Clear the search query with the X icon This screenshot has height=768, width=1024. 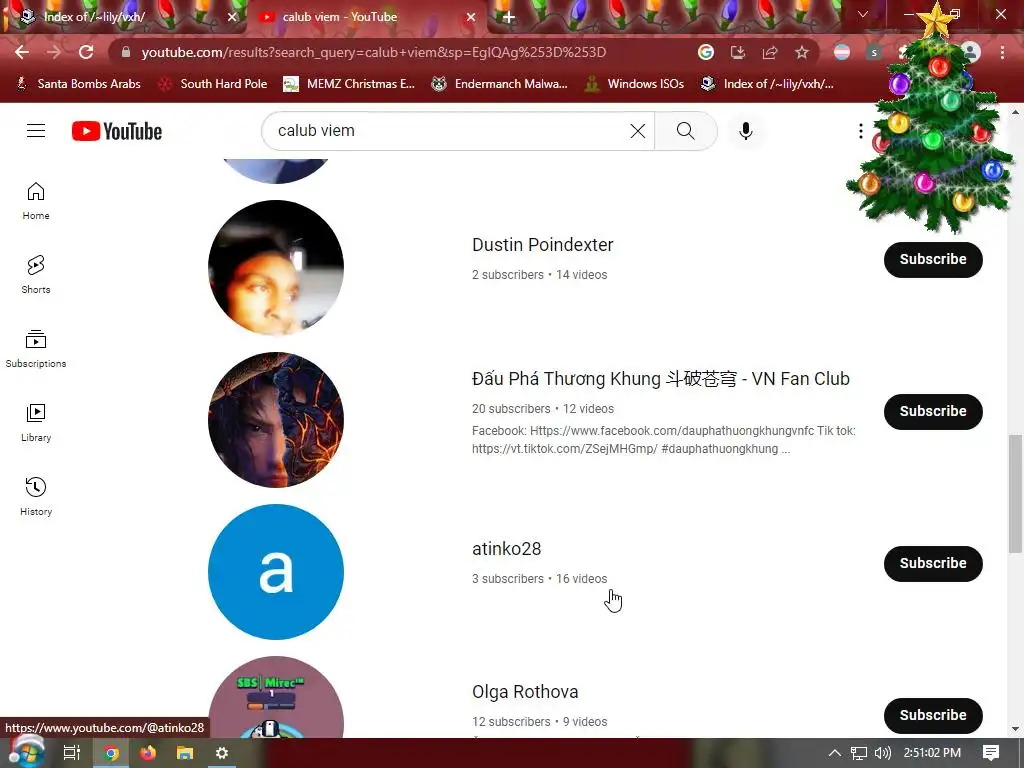(x=637, y=131)
